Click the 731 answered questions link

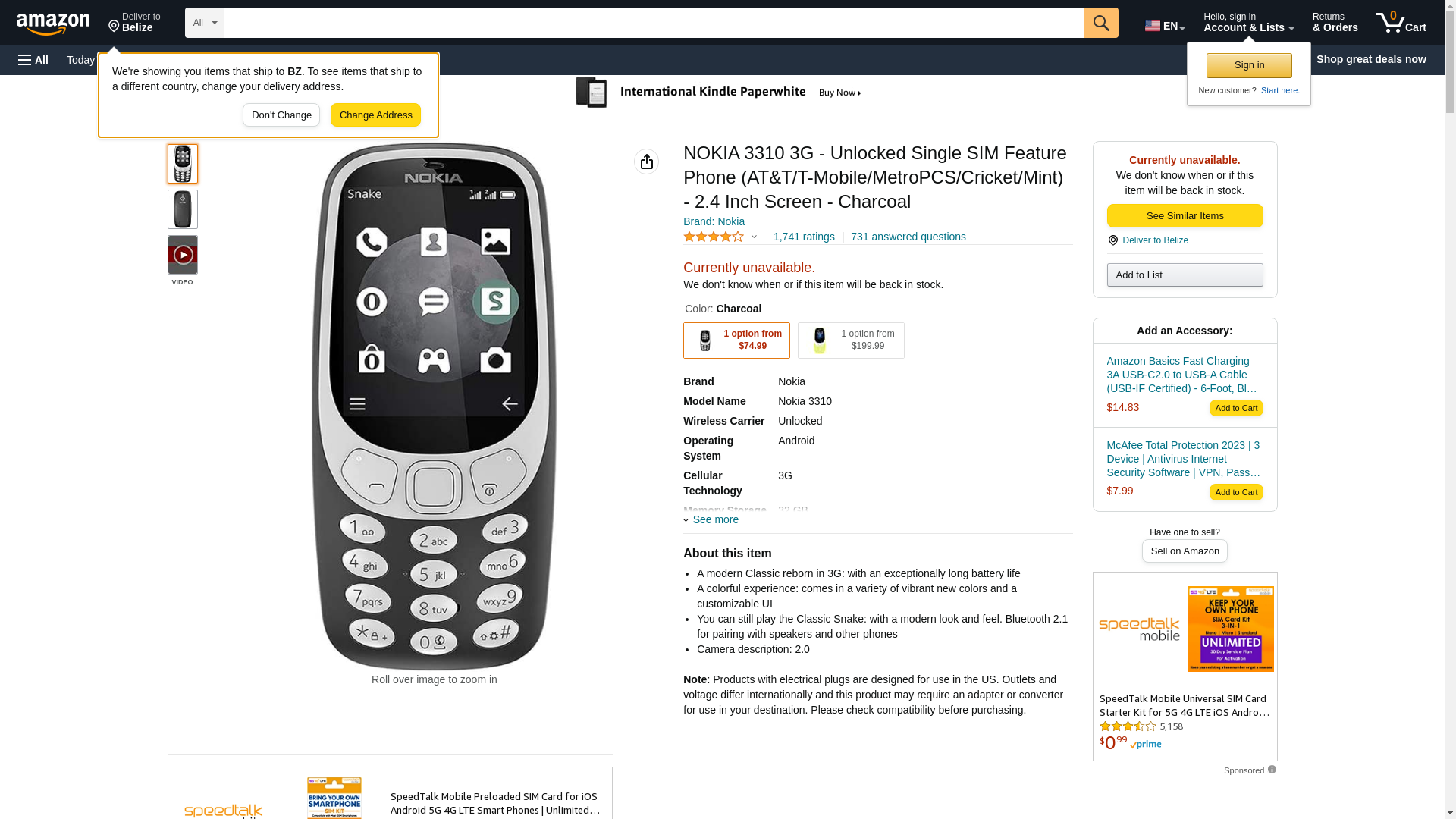tap(908, 237)
